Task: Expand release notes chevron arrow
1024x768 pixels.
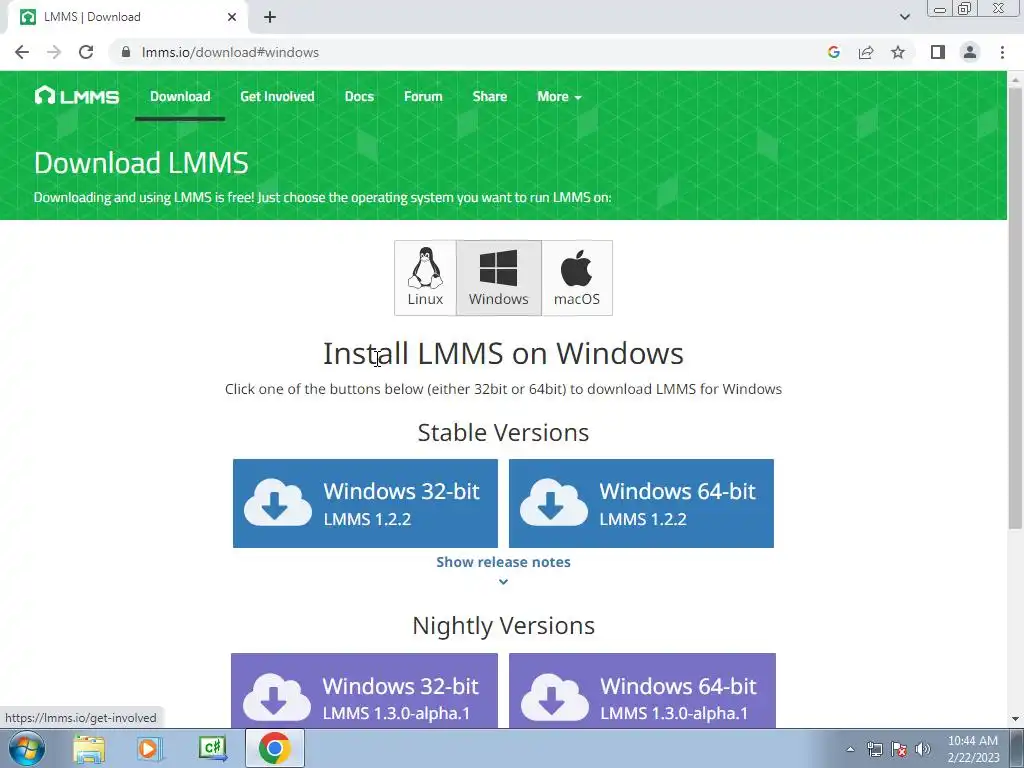Action: (x=503, y=581)
